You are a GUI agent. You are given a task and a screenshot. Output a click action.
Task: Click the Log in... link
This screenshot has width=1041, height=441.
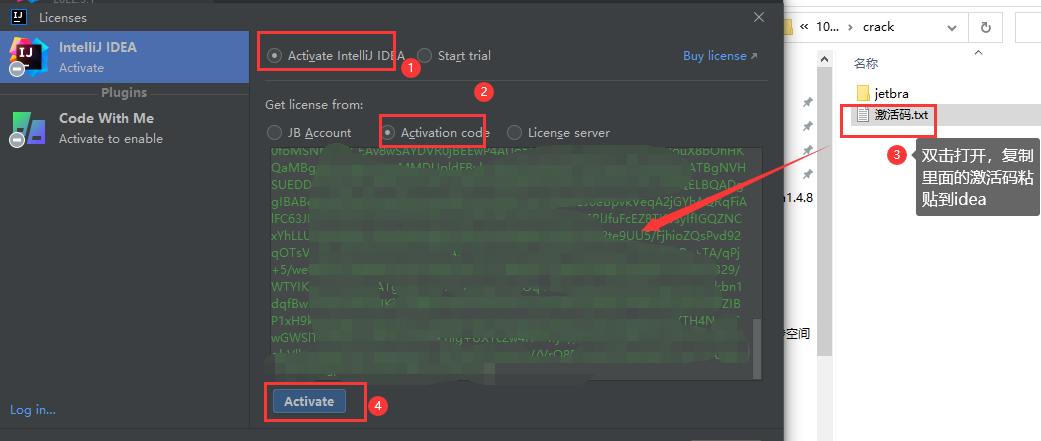[33, 410]
